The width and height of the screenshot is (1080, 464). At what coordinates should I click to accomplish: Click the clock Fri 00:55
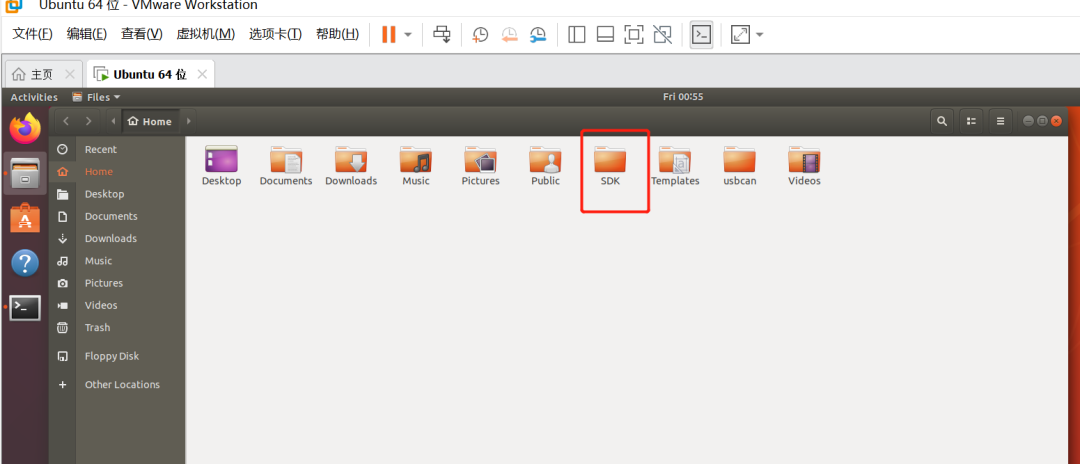pos(683,97)
